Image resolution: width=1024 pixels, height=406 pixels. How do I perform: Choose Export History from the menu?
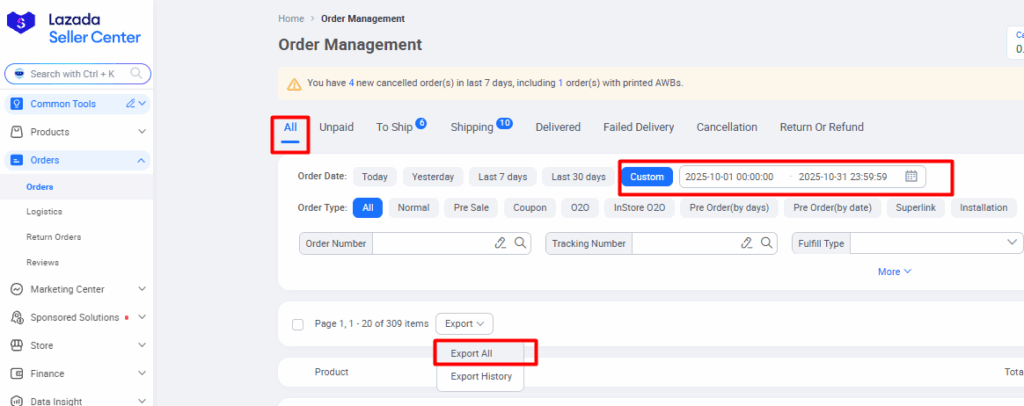click(480, 377)
